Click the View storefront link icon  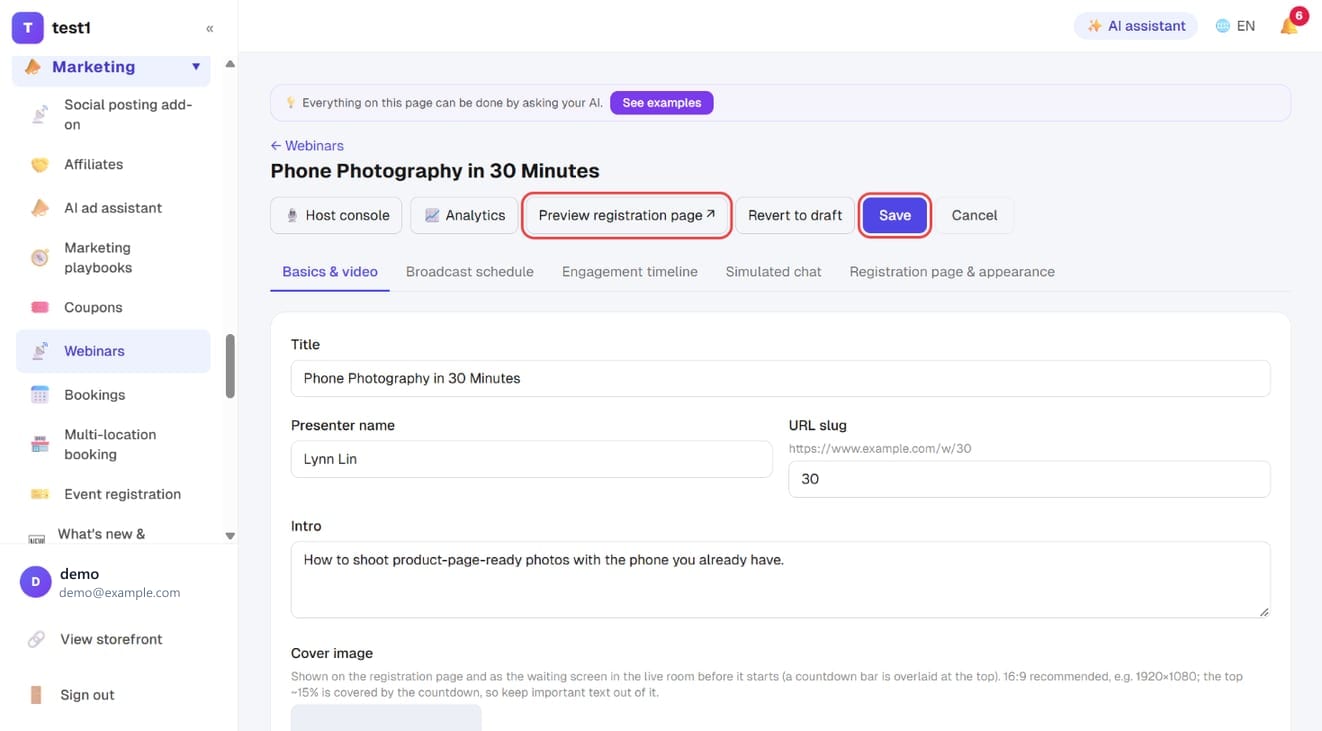coord(36,639)
